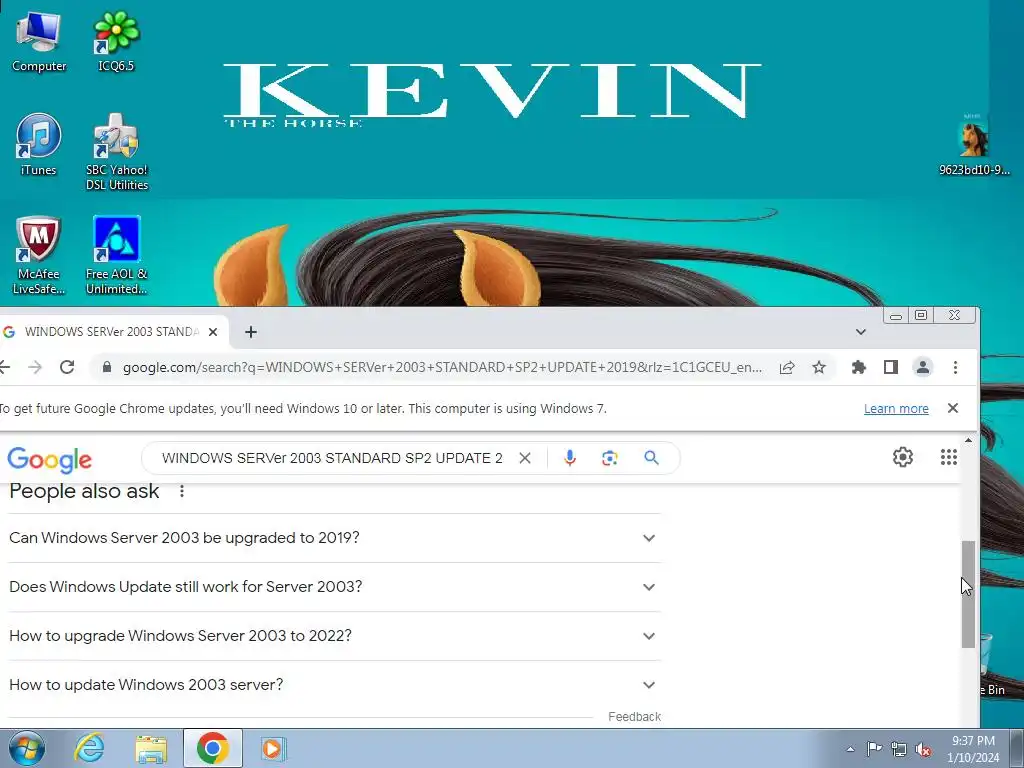Select the WINDOWS SERVer 2003 STANDA tab
This screenshot has width=1024, height=768.
[x=114, y=332]
